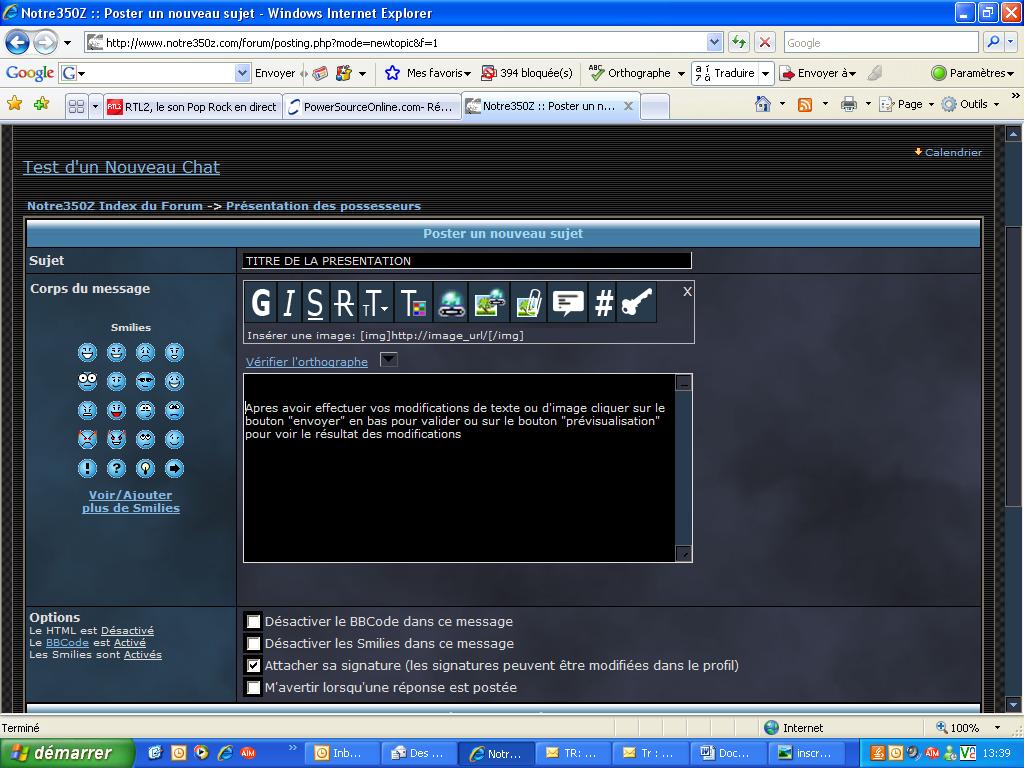Image resolution: width=1024 pixels, height=768 pixels.
Task: Click the bold G formatting button
Action: point(261,302)
